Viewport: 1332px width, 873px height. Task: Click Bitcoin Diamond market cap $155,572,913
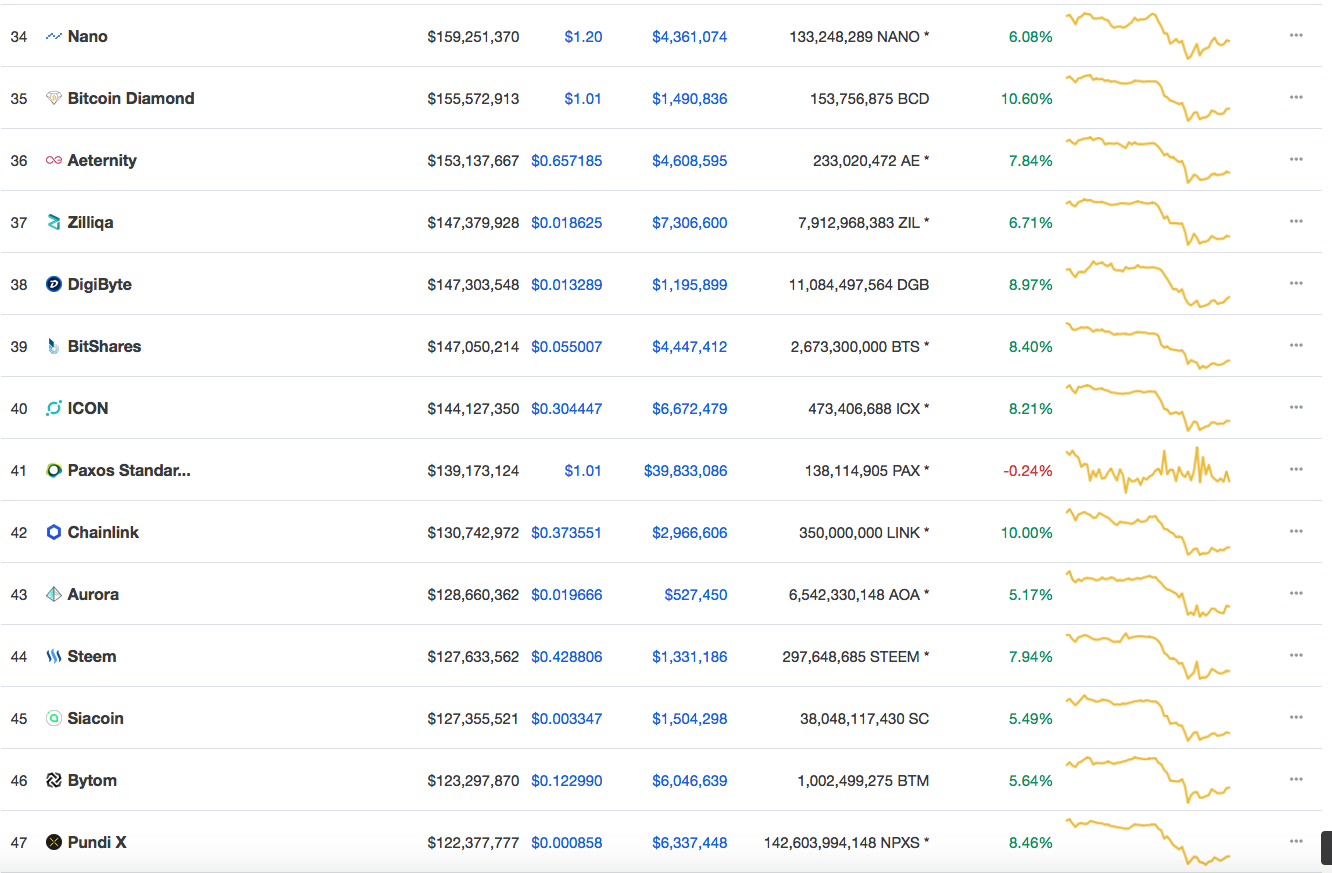tap(473, 99)
